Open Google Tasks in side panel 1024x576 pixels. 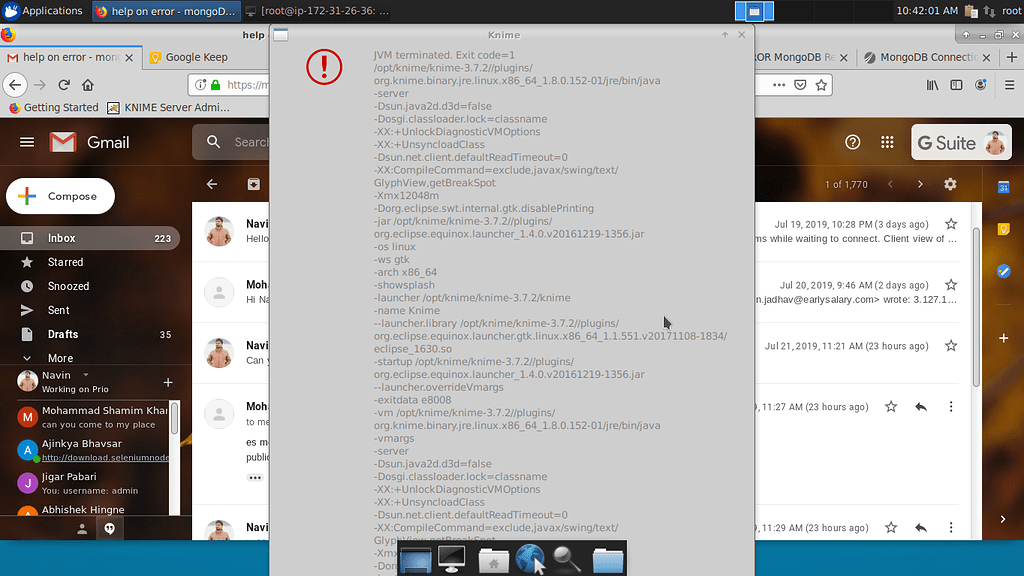1003,271
